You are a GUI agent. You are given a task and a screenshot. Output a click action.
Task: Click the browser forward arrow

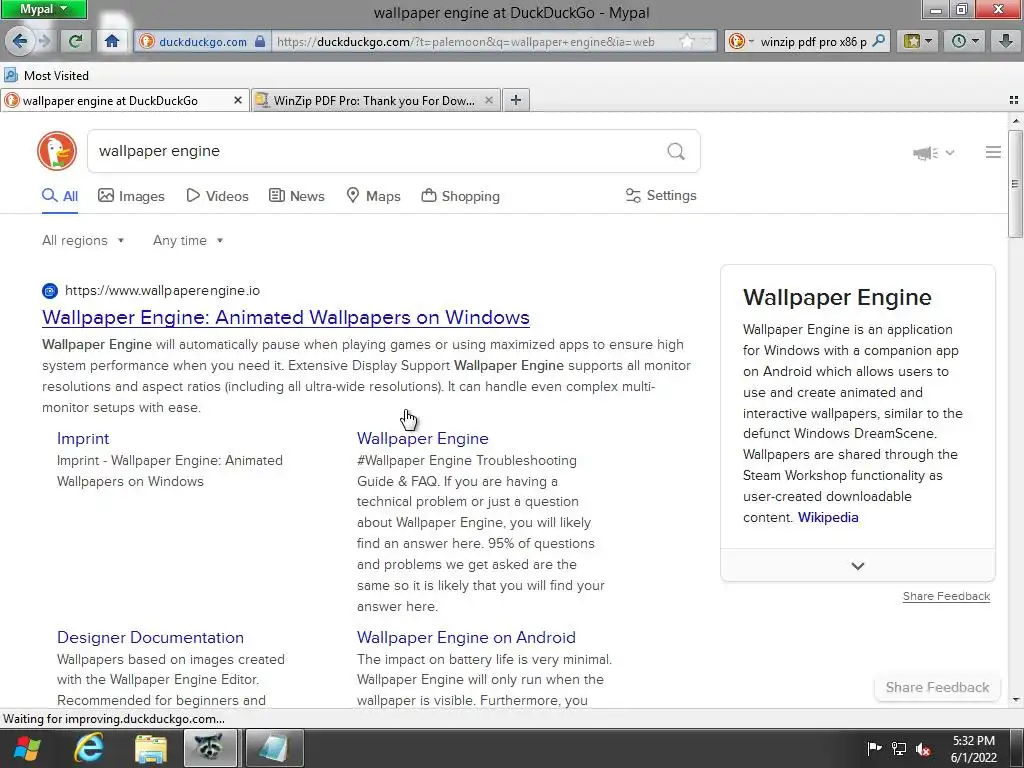coord(45,41)
